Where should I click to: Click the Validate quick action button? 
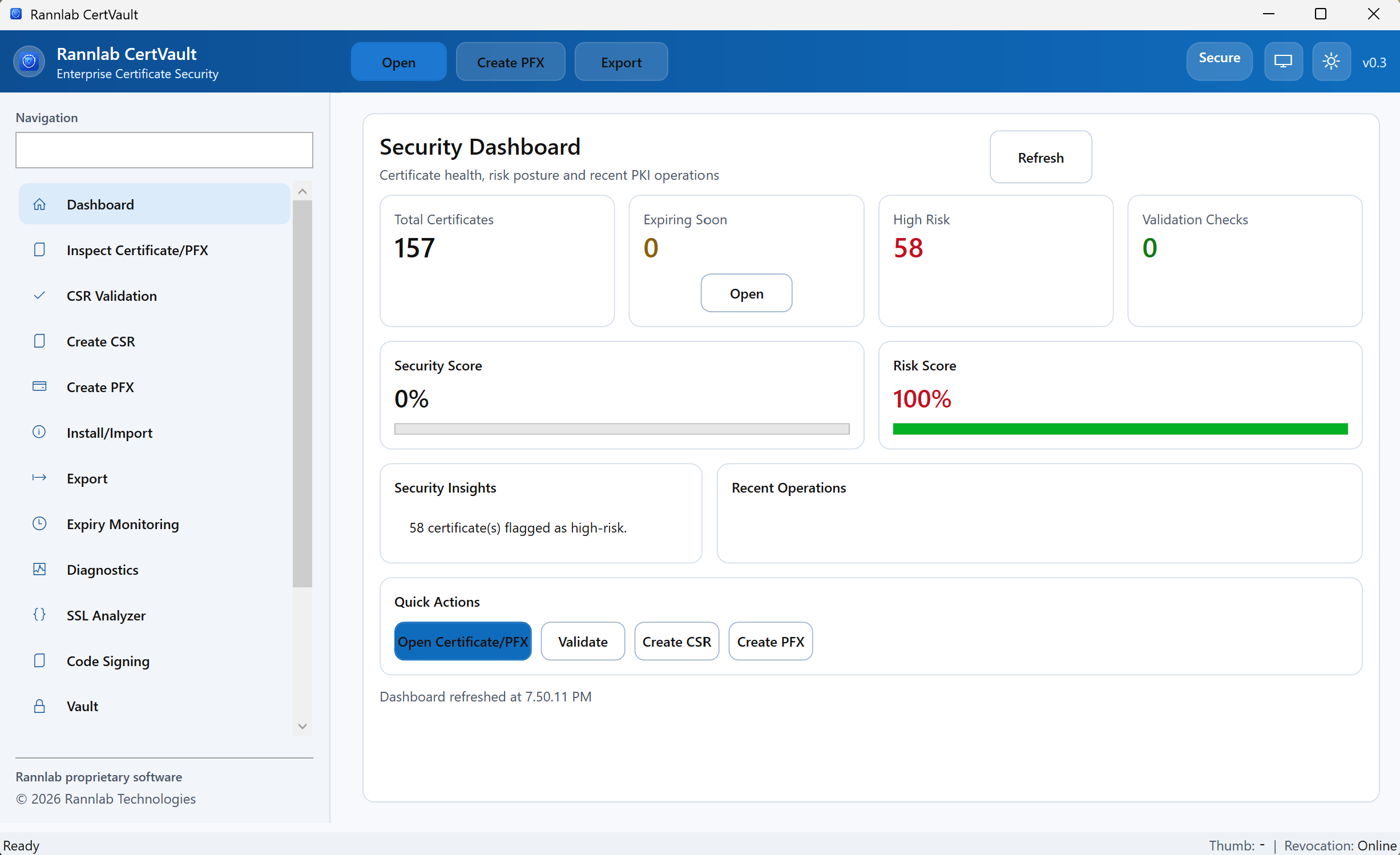582,641
